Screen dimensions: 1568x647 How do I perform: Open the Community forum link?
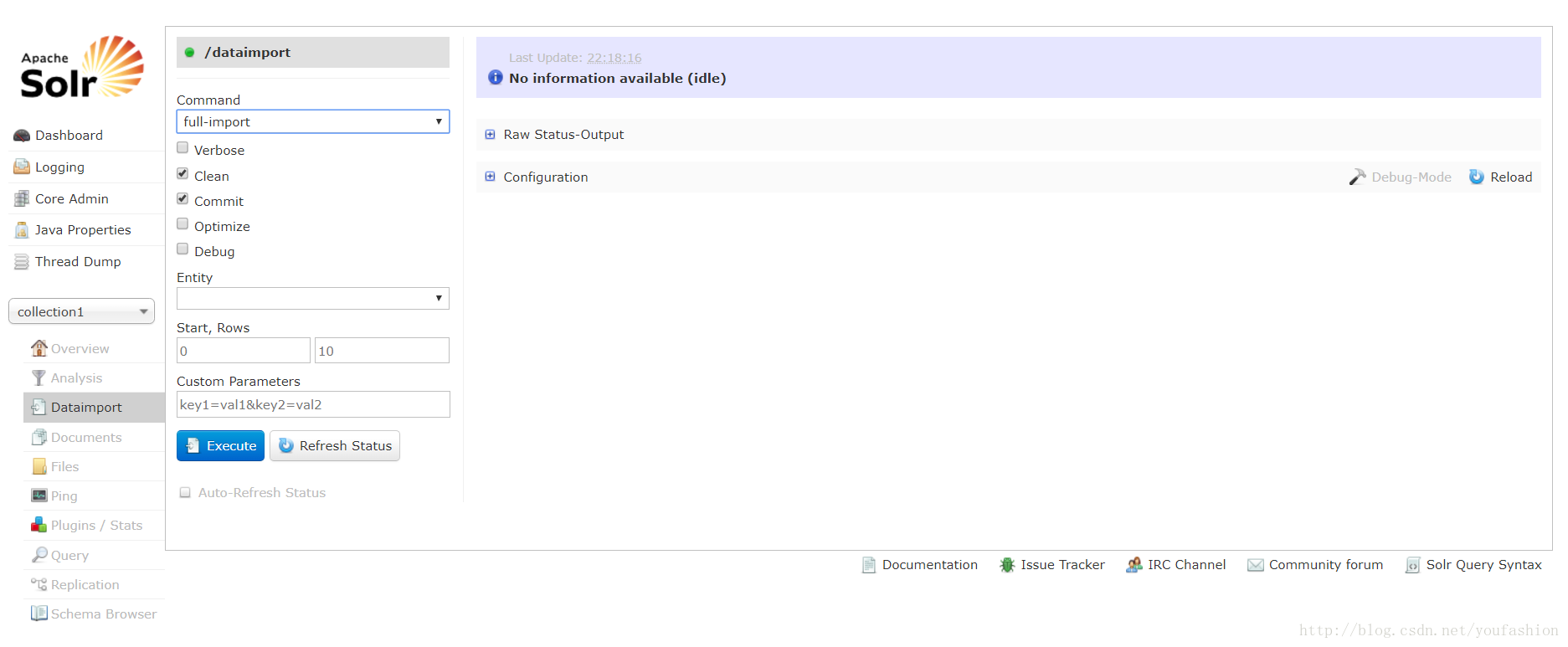(1326, 565)
